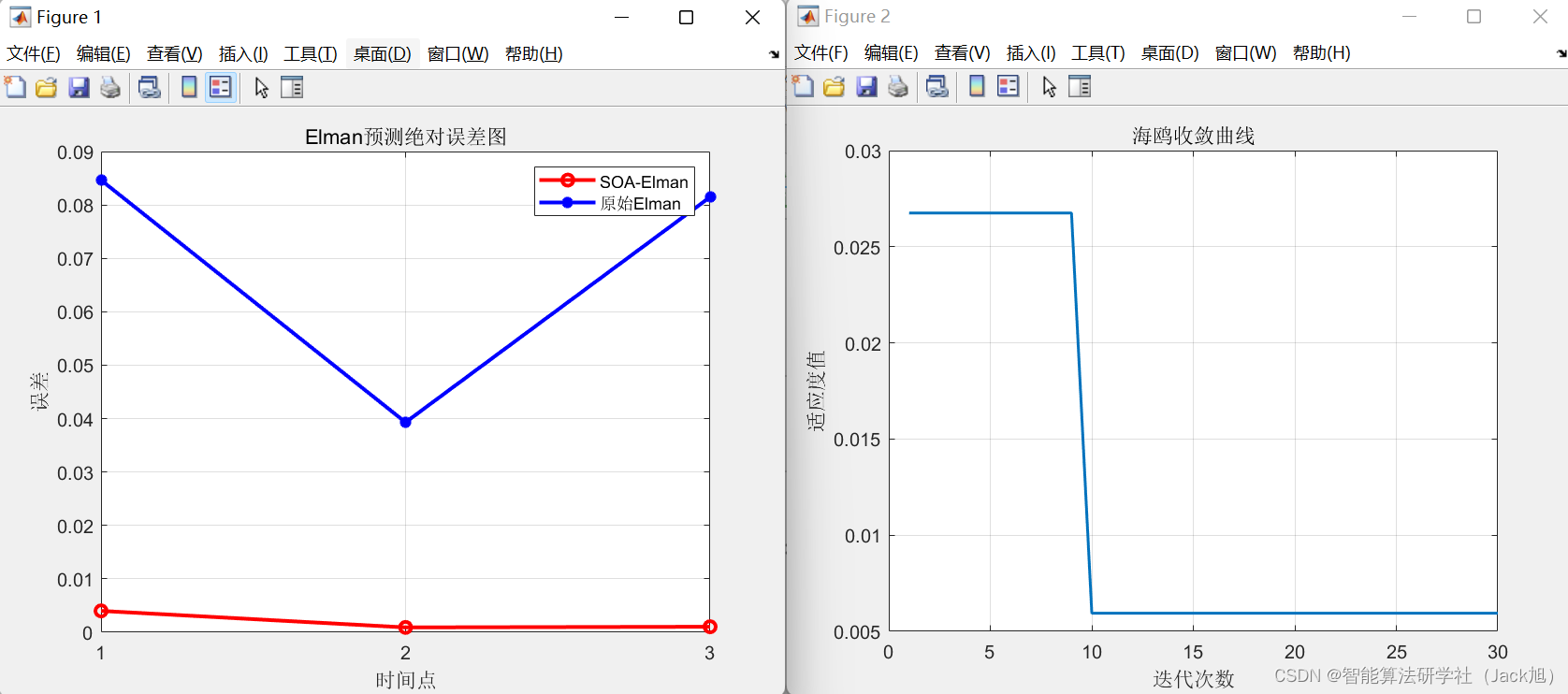
Task: Open 文件(F) menu in Figure 2
Action: tap(821, 53)
